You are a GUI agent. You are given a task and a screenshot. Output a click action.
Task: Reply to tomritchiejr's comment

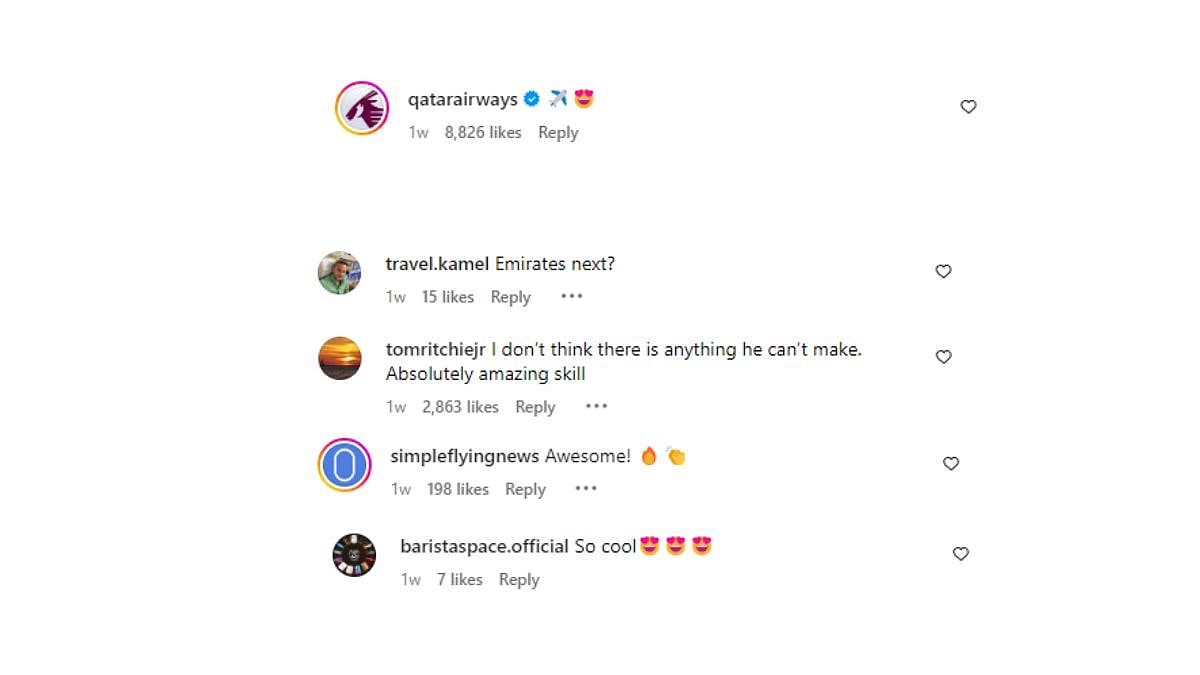pos(535,407)
